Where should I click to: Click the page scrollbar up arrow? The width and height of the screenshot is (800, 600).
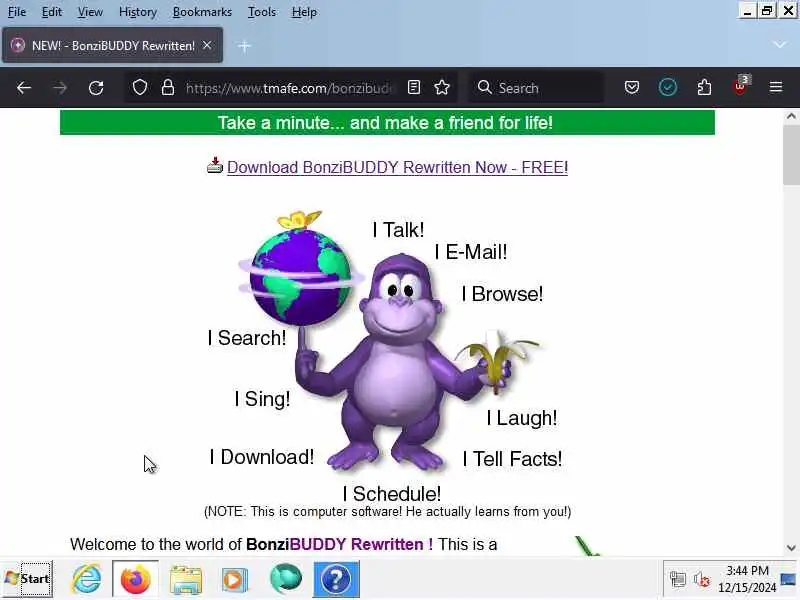(791, 116)
